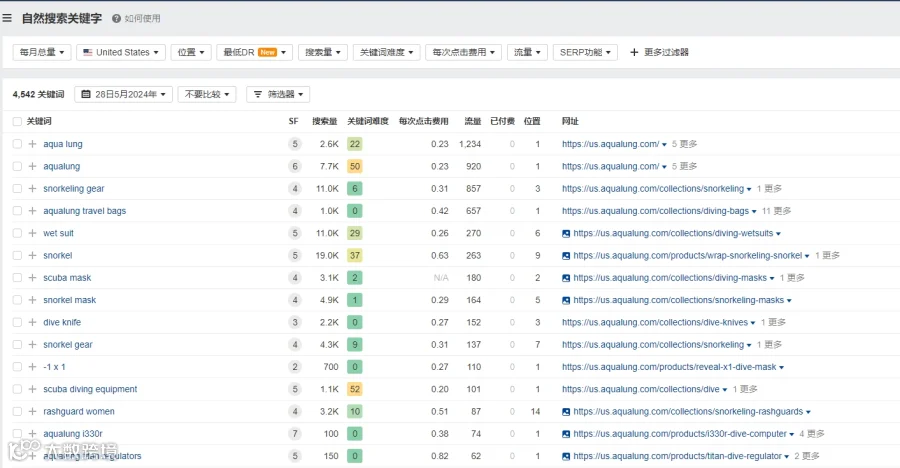900x468 pixels.
Task: Click plus icon beside rashguard women
Action: click(x=33, y=412)
